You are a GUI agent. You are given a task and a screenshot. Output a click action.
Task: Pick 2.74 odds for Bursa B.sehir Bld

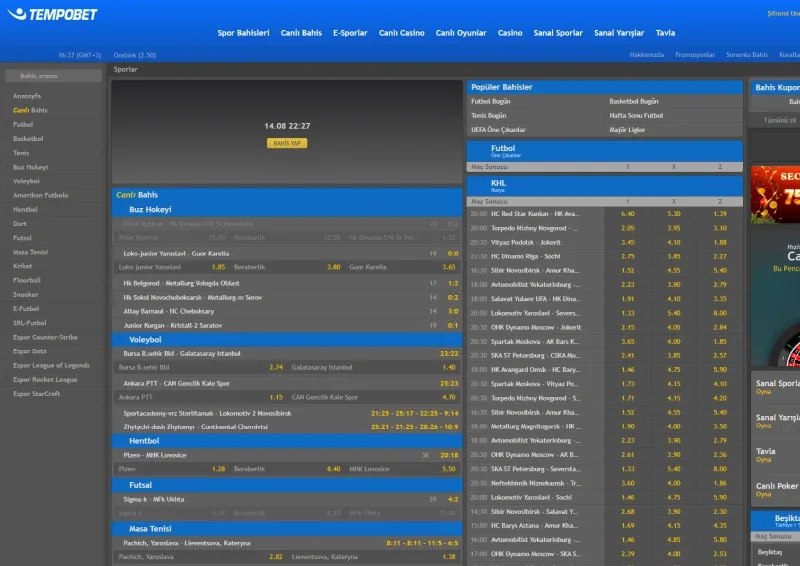[276, 367]
